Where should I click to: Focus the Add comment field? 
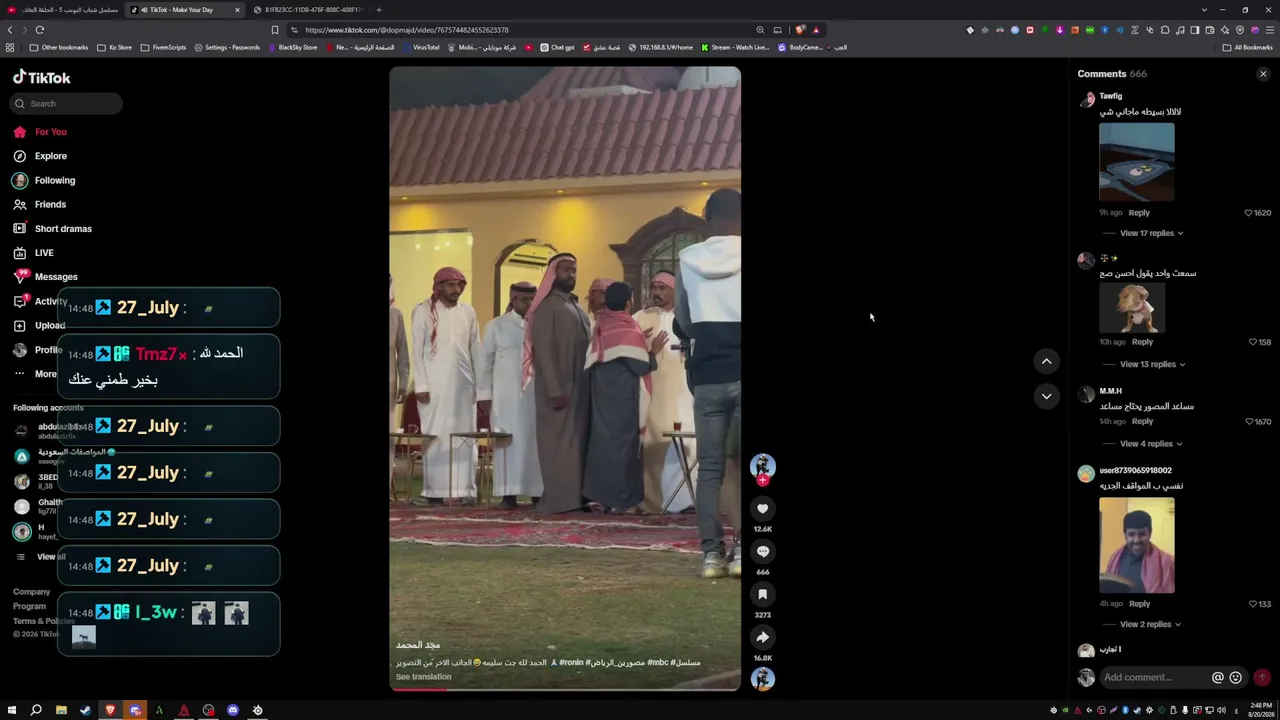tap(1154, 678)
